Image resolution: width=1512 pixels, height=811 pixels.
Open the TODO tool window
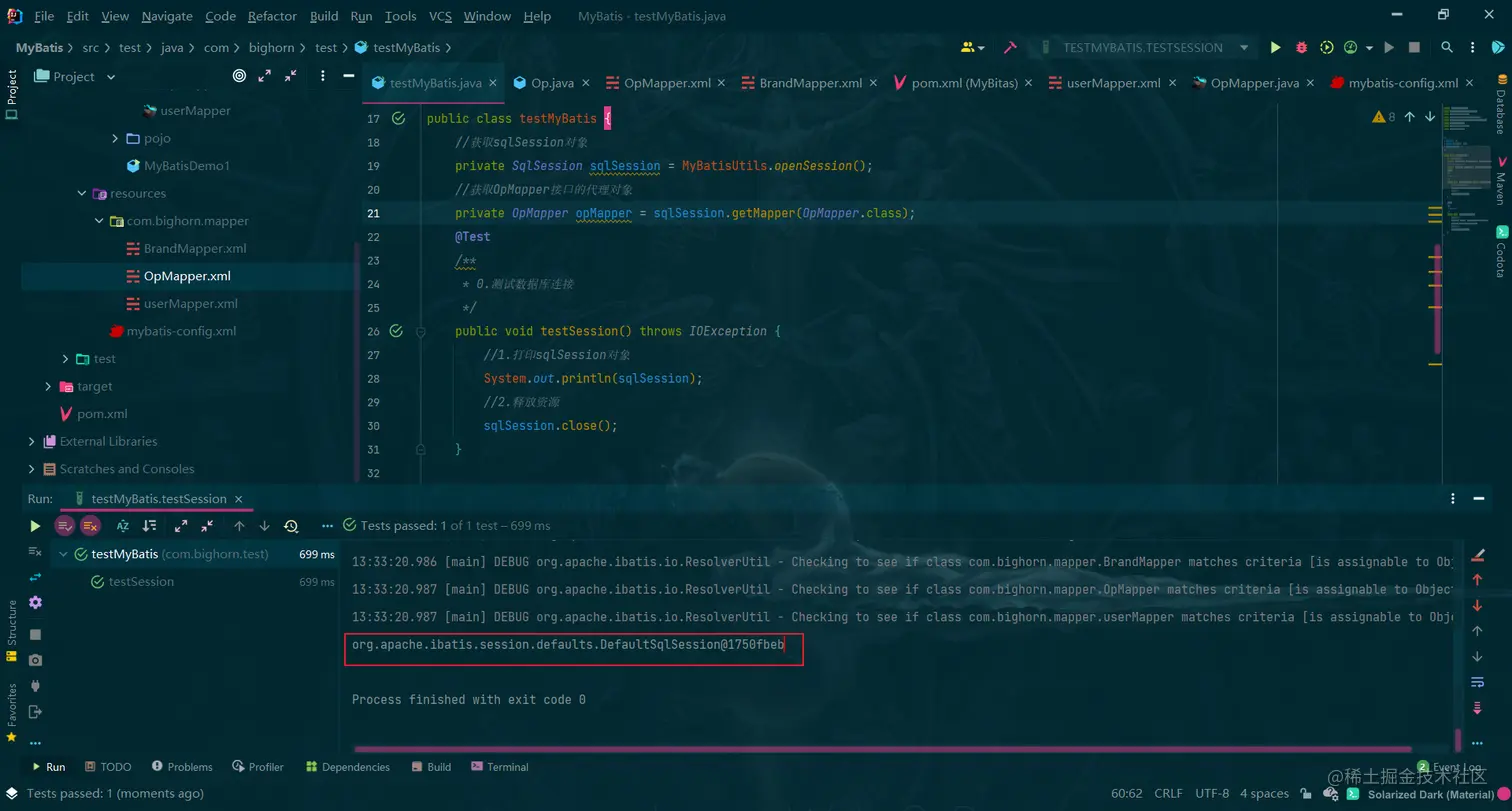point(108,767)
